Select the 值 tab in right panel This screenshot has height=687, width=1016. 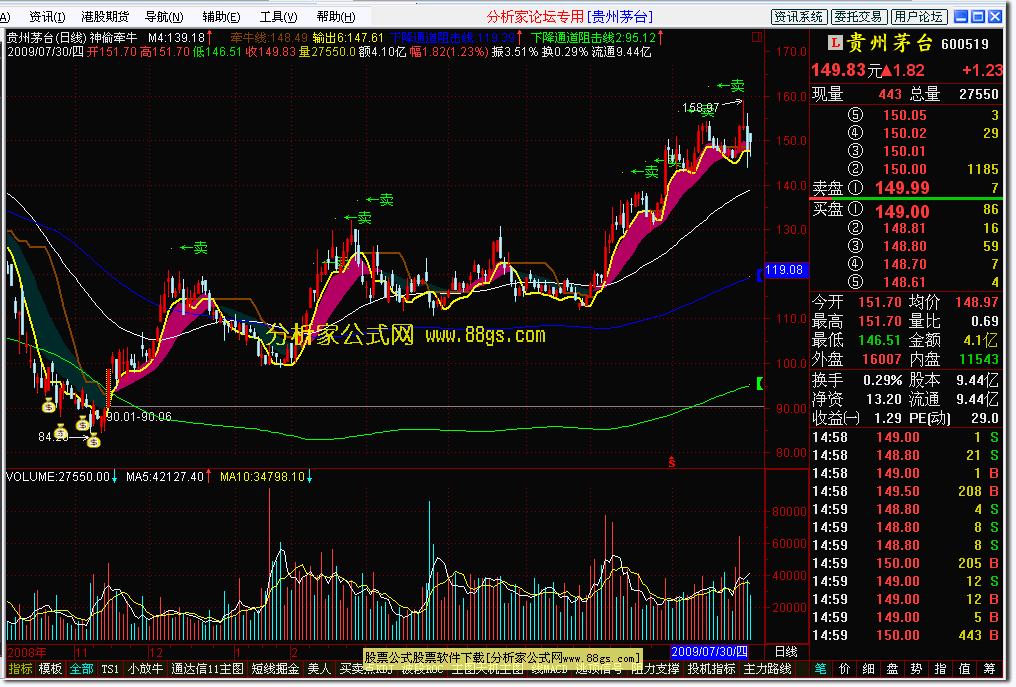click(x=965, y=668)
